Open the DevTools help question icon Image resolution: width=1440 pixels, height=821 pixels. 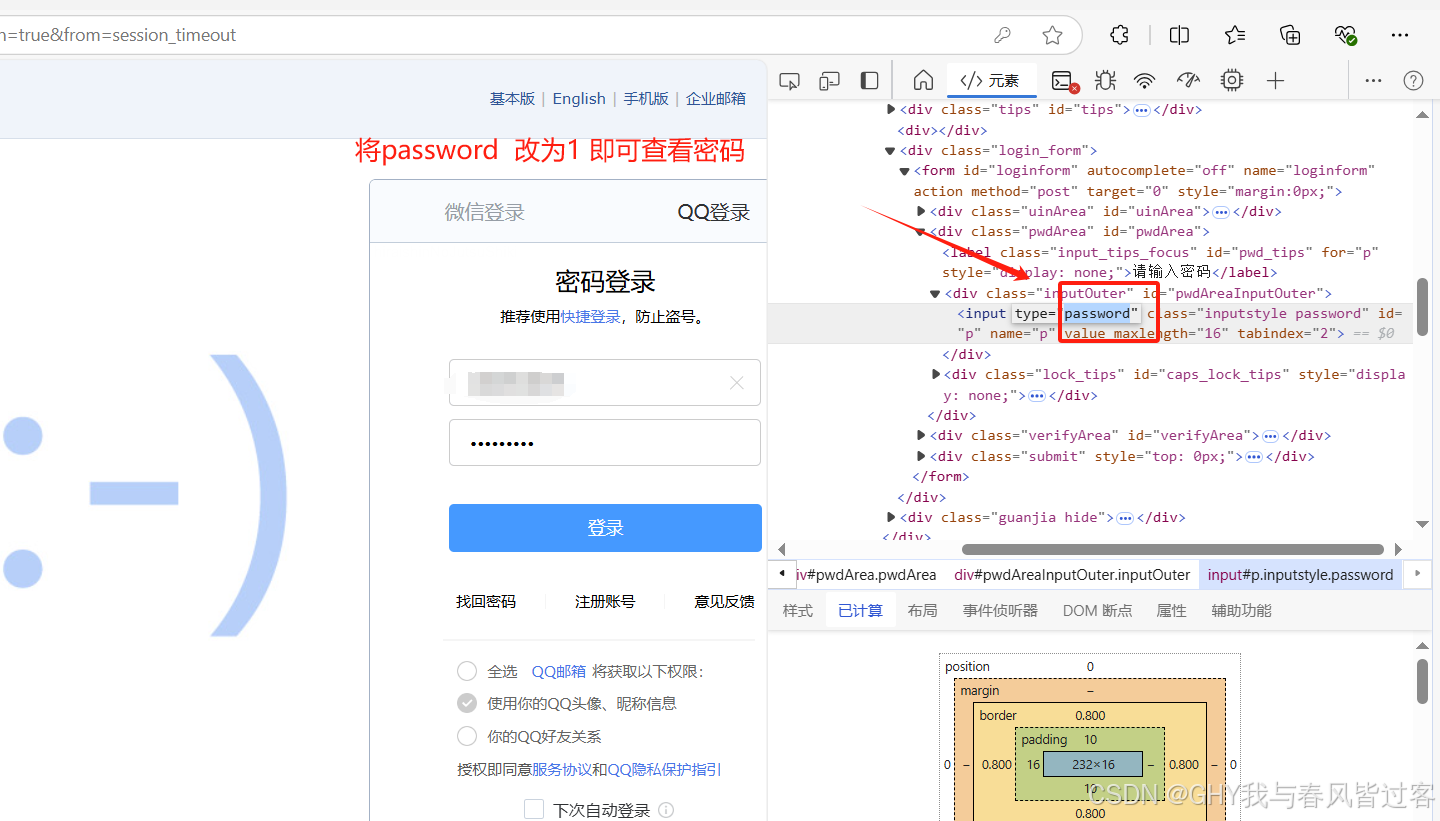1413,81
